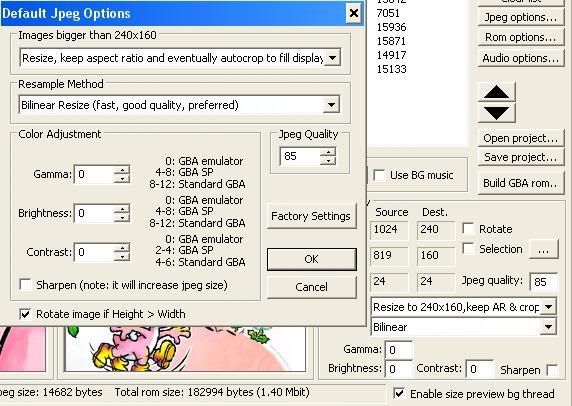Increase Jpeg Quality with the spinner up arrow
The height and width of the screenshot is (406, 572).
(328, 152)
